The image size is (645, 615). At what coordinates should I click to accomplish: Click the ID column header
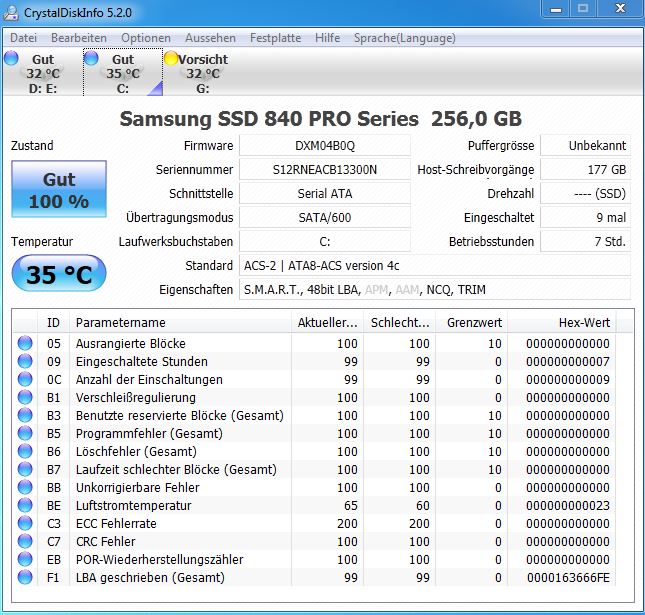point(53,323)
